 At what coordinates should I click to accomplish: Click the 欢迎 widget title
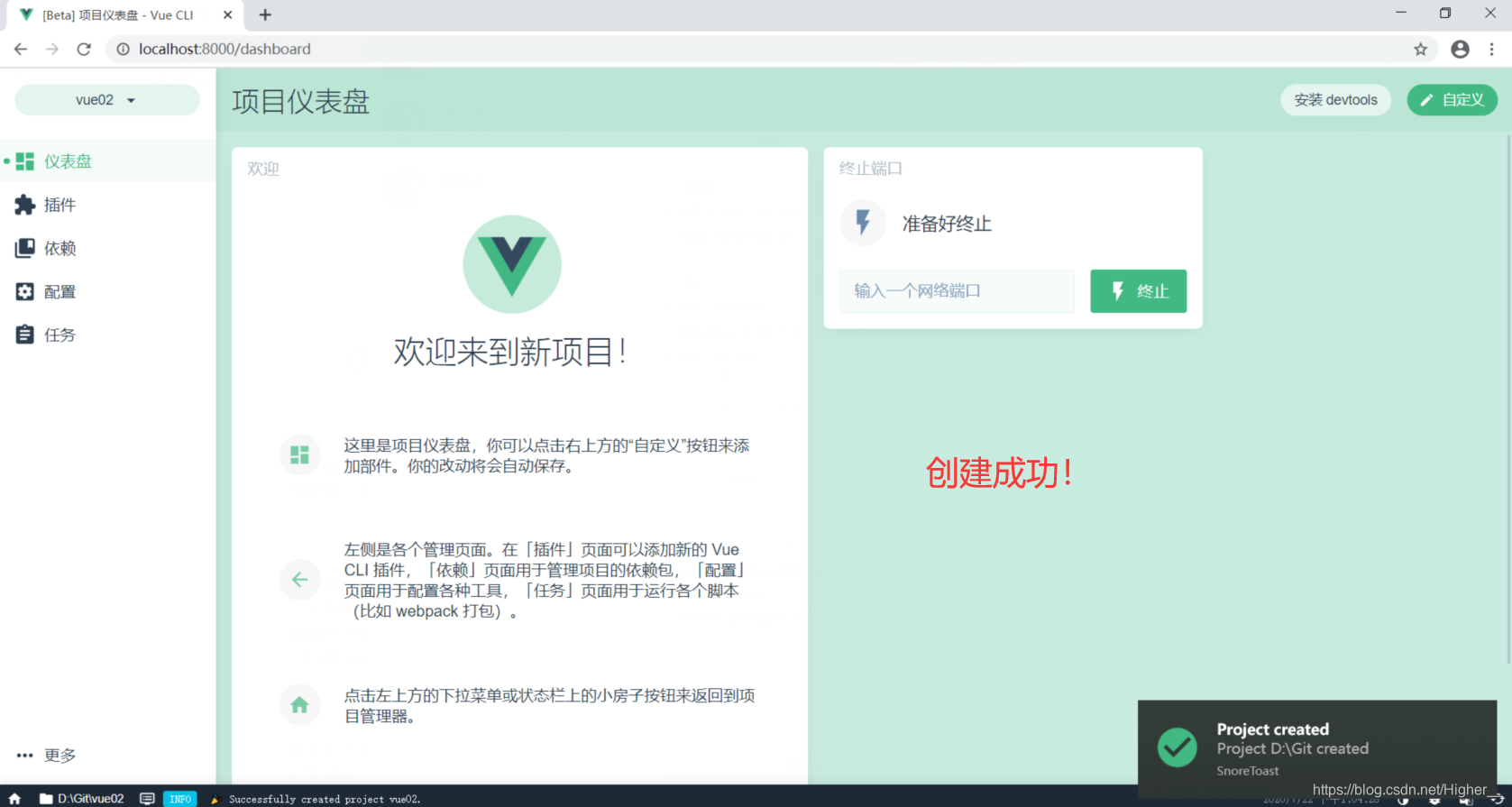[x=263, y=169]
